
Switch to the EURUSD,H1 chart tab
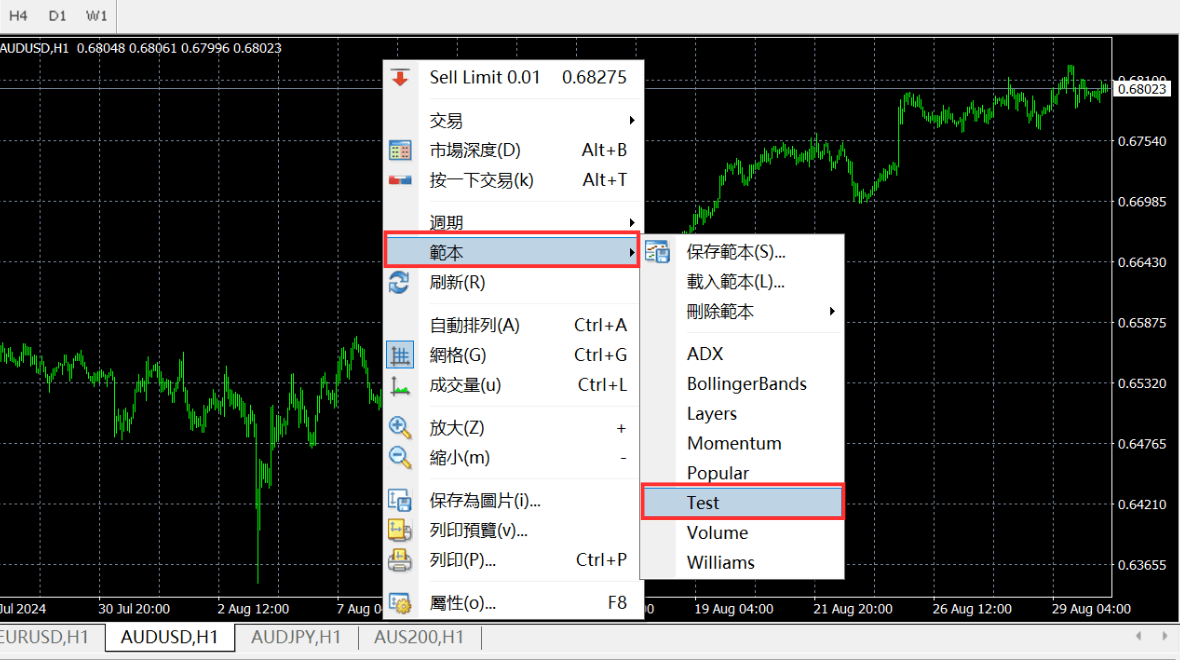46,637
